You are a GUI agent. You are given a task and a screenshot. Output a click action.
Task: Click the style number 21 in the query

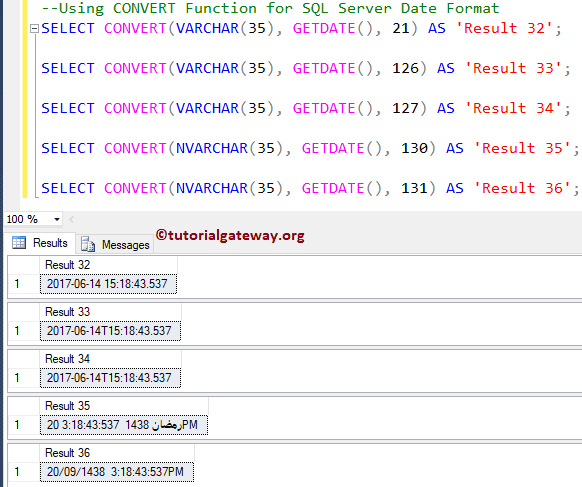pyautogui.click(x=400, y=29)
